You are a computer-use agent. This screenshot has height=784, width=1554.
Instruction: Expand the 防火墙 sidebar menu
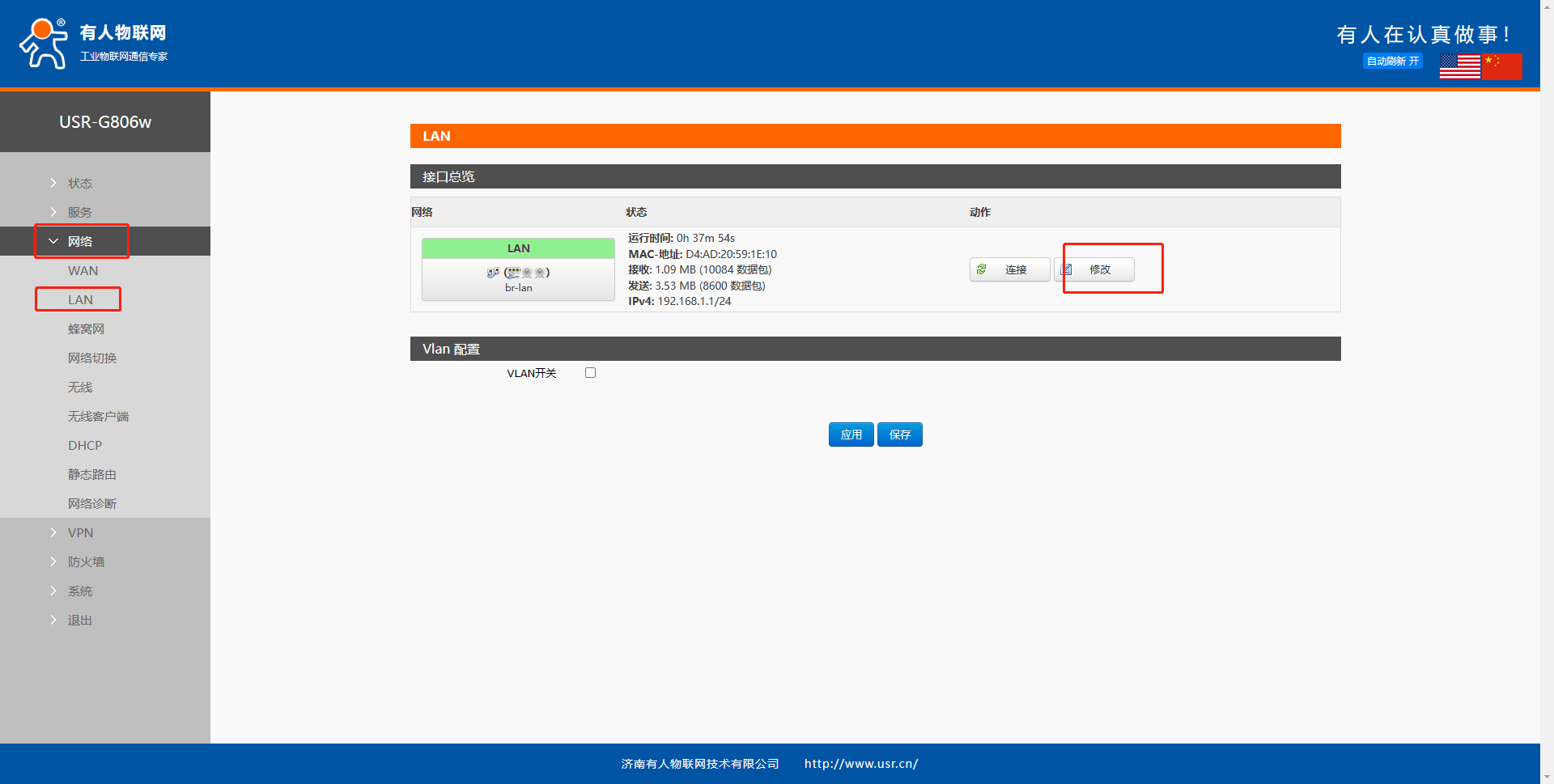[x=86, y=562]
